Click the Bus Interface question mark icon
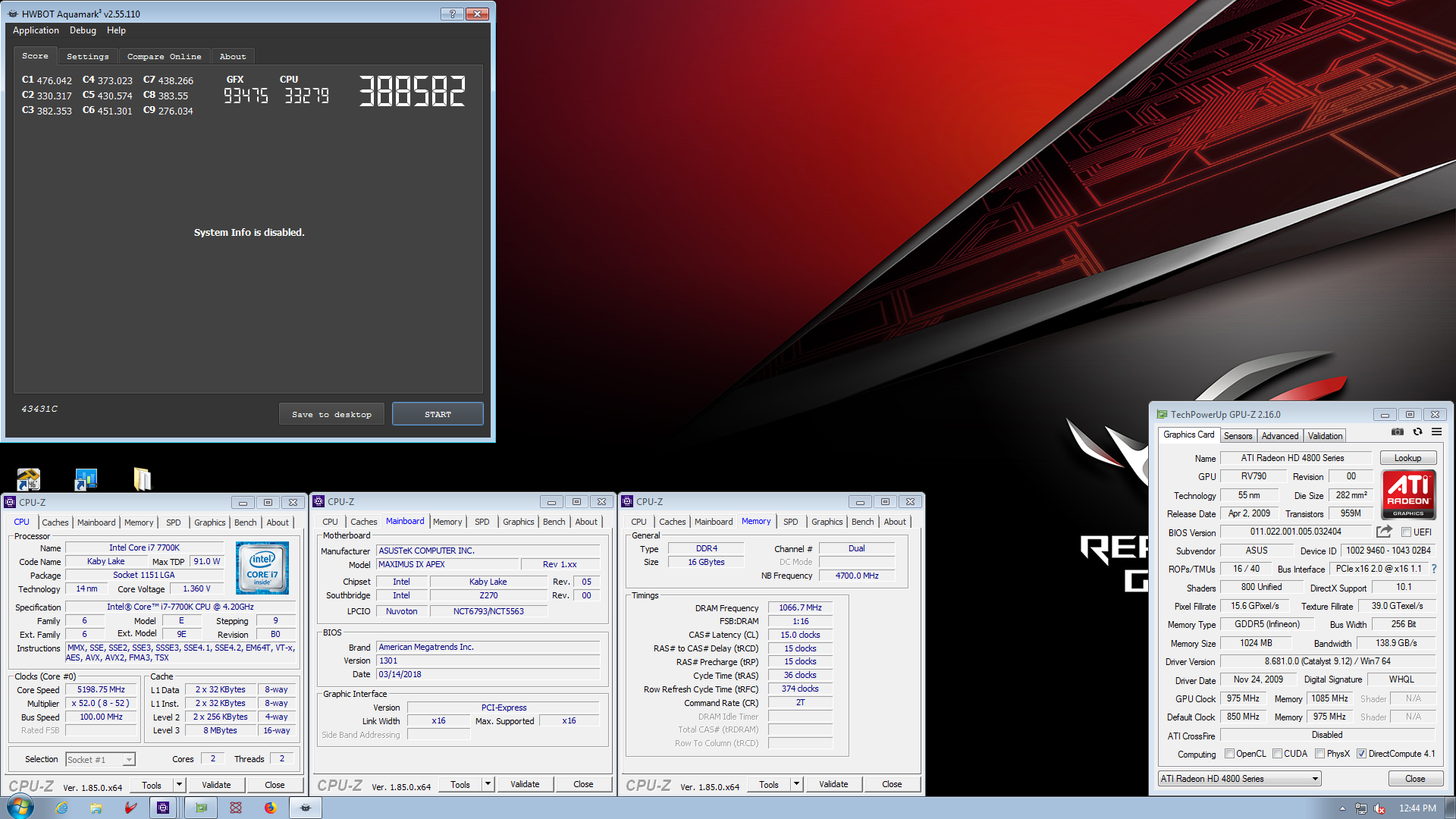Screen dimensions: 1456x819 [1434, 569]
